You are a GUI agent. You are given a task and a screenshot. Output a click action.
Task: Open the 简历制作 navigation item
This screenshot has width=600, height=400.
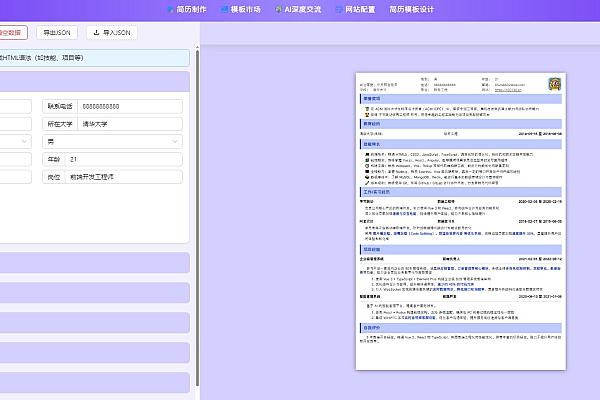point(187,9)
